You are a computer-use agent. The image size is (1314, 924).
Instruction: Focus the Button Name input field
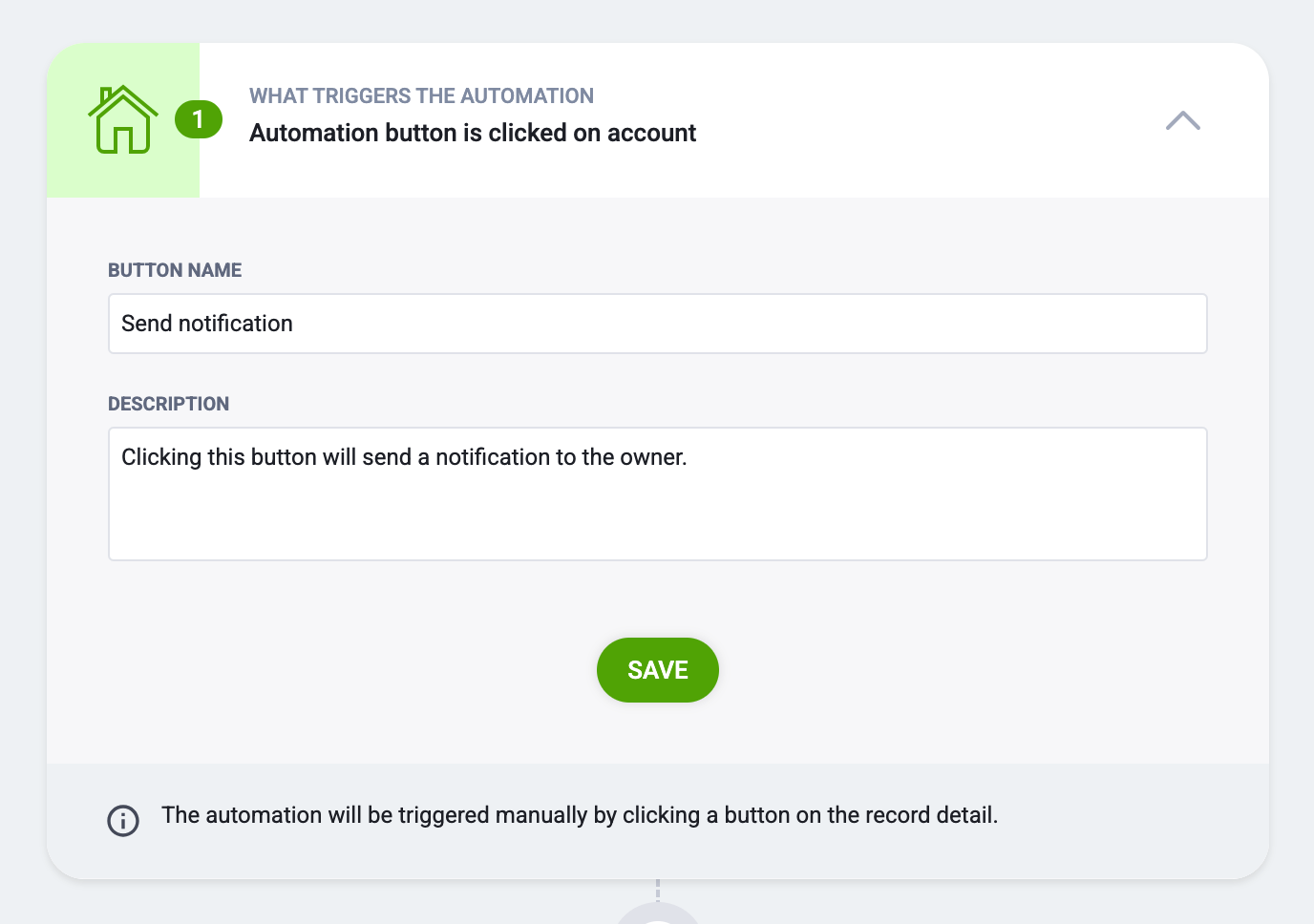tap(658, 324)
